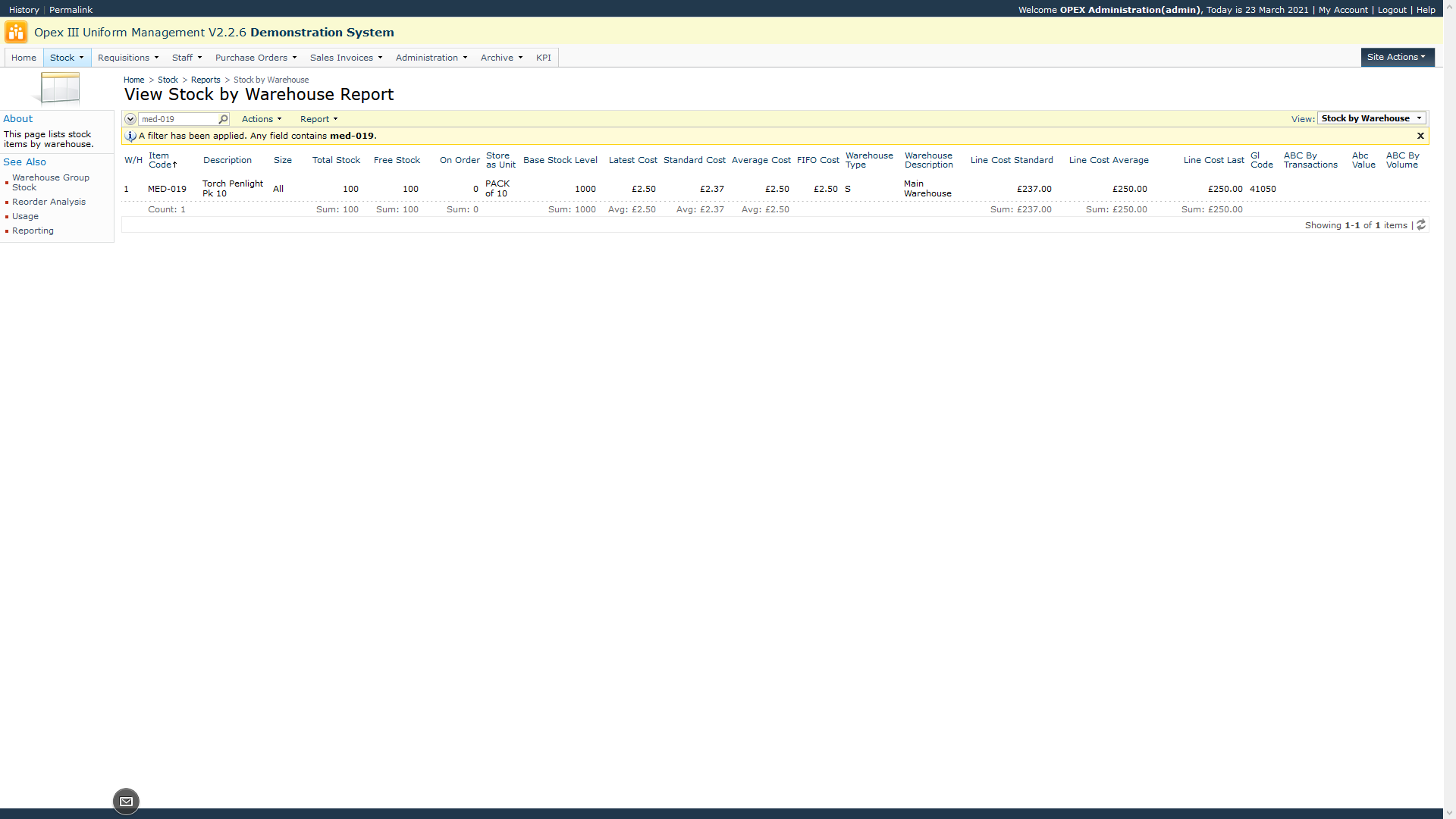
Task: Open the Requisitions menu
Action: [127, 58]
